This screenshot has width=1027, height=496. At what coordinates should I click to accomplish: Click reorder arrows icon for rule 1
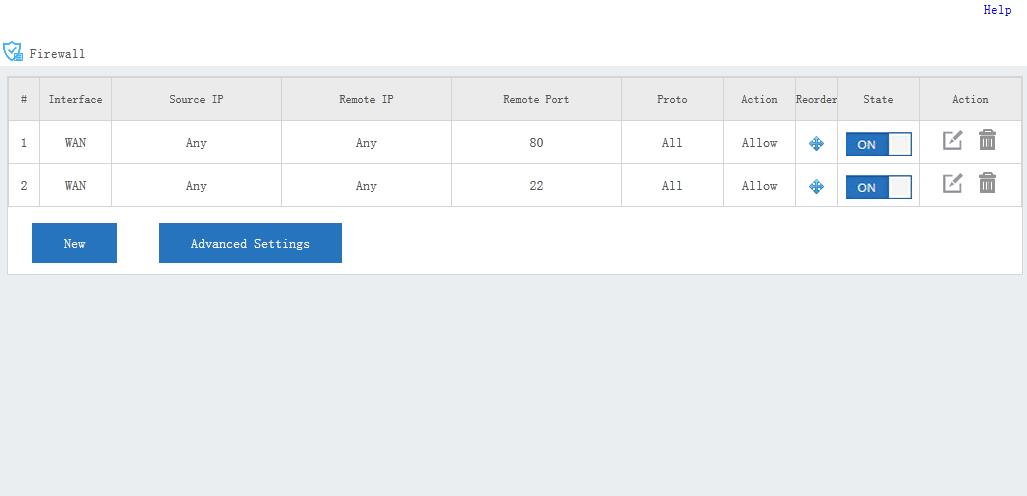click(816, 143)
